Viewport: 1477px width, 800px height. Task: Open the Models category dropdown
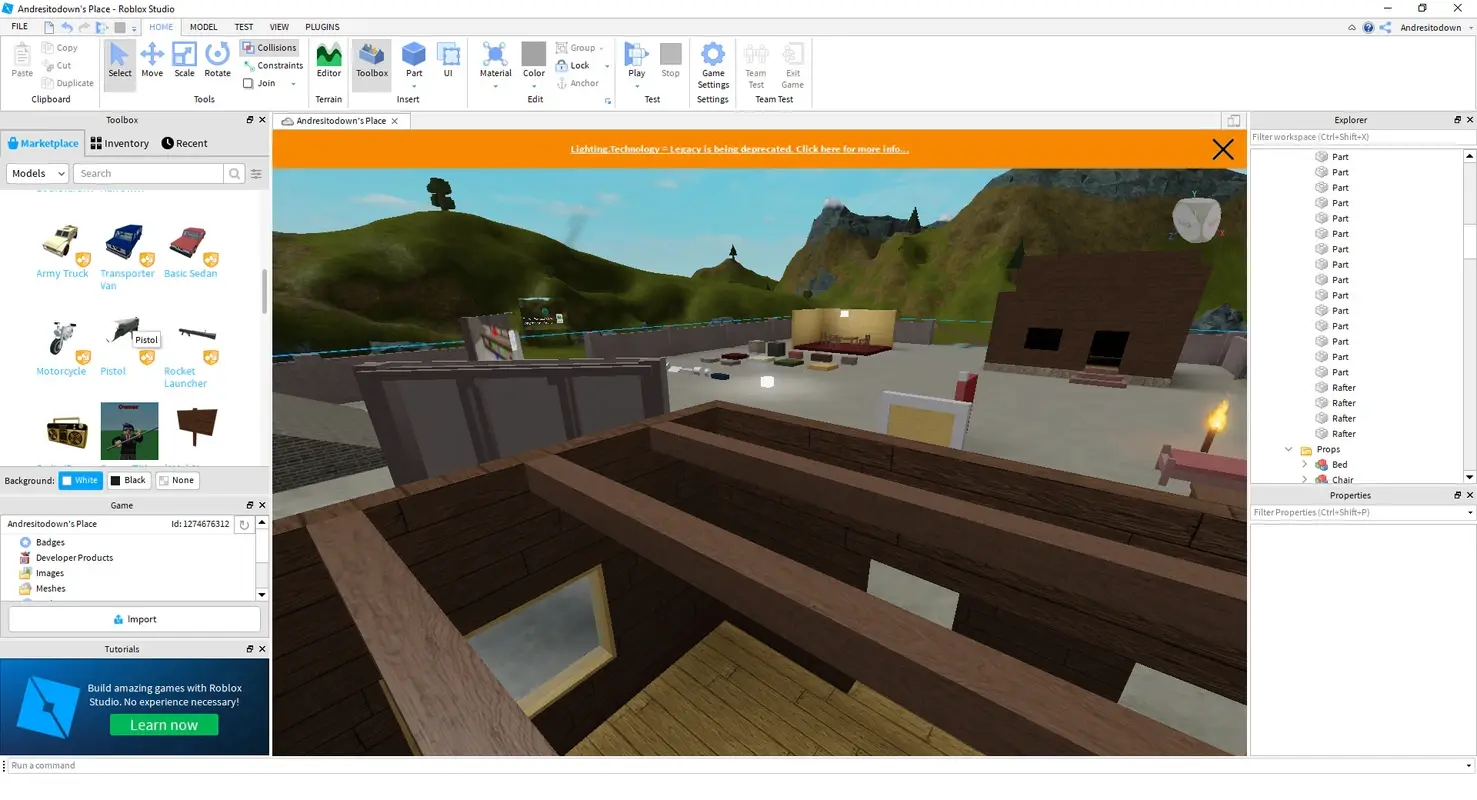(37, 173)
